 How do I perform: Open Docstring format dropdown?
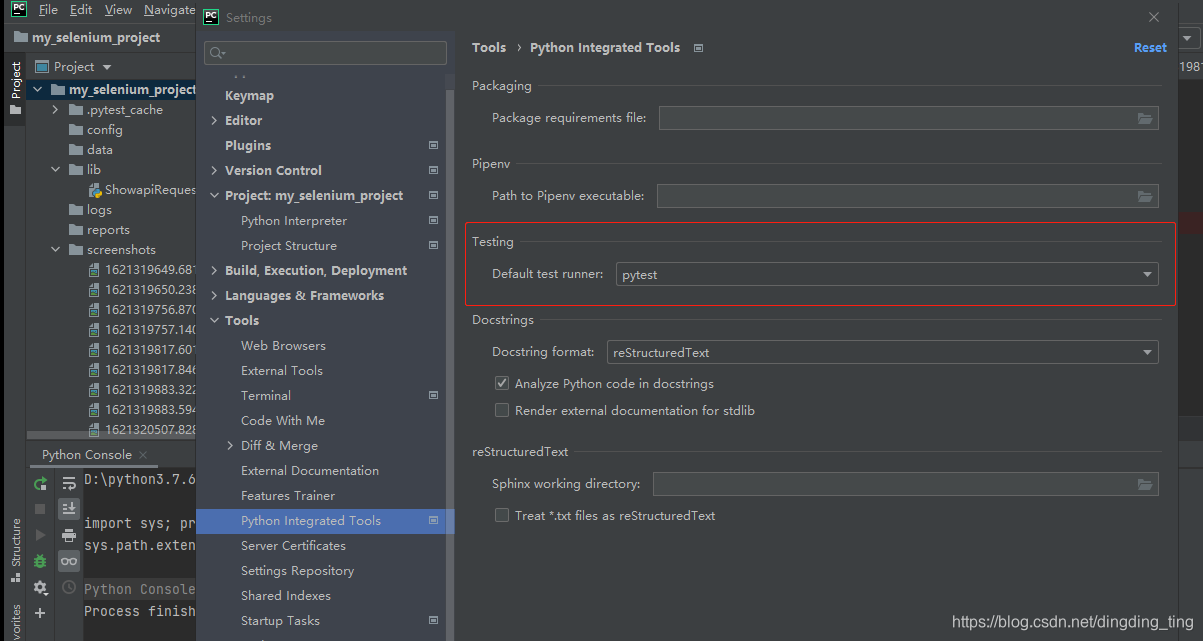pyautogui.click(x=882, y=352)
